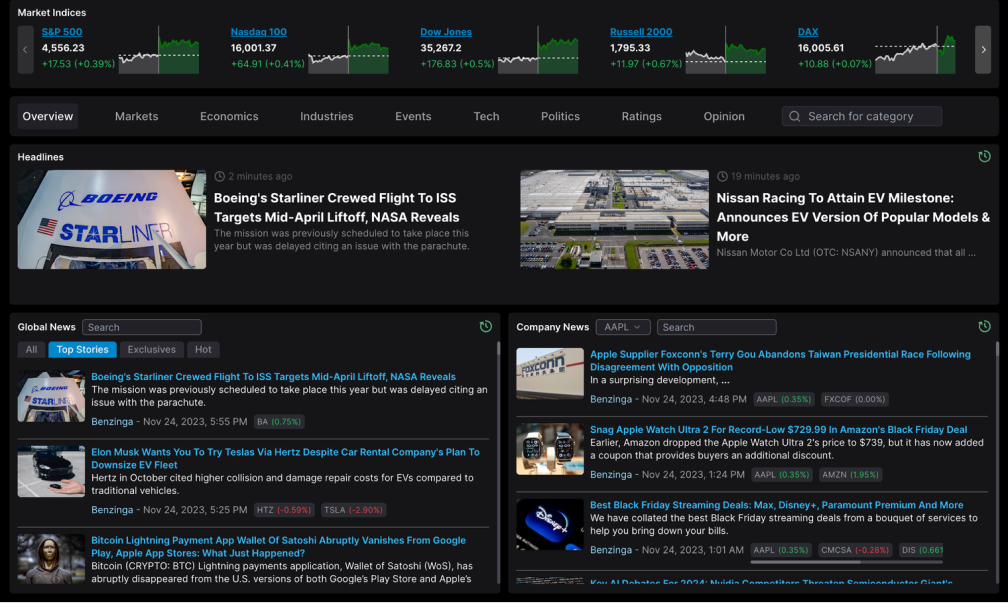The width and height of the screenshot is (1008, 603).
Task: Click the TSLA (-2.90%) ticker tag
Action: tap(354, 510)
